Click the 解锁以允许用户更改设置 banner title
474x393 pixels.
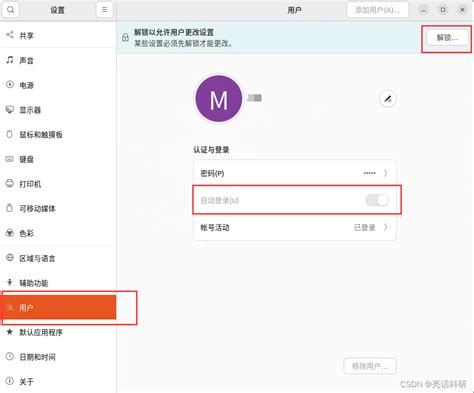coord(174,32)
